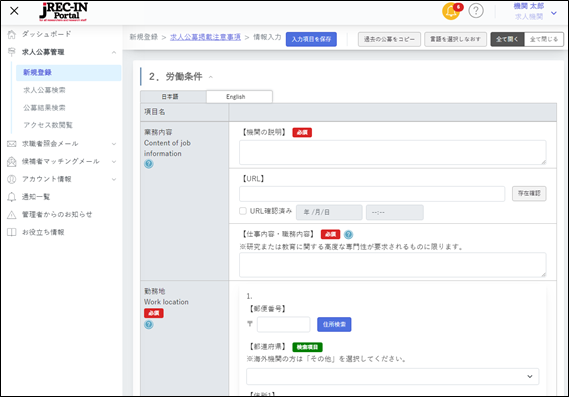Expand アカウント情報 menu chevron
Screen dimensions: 569x397
click(x=114, y=179)
